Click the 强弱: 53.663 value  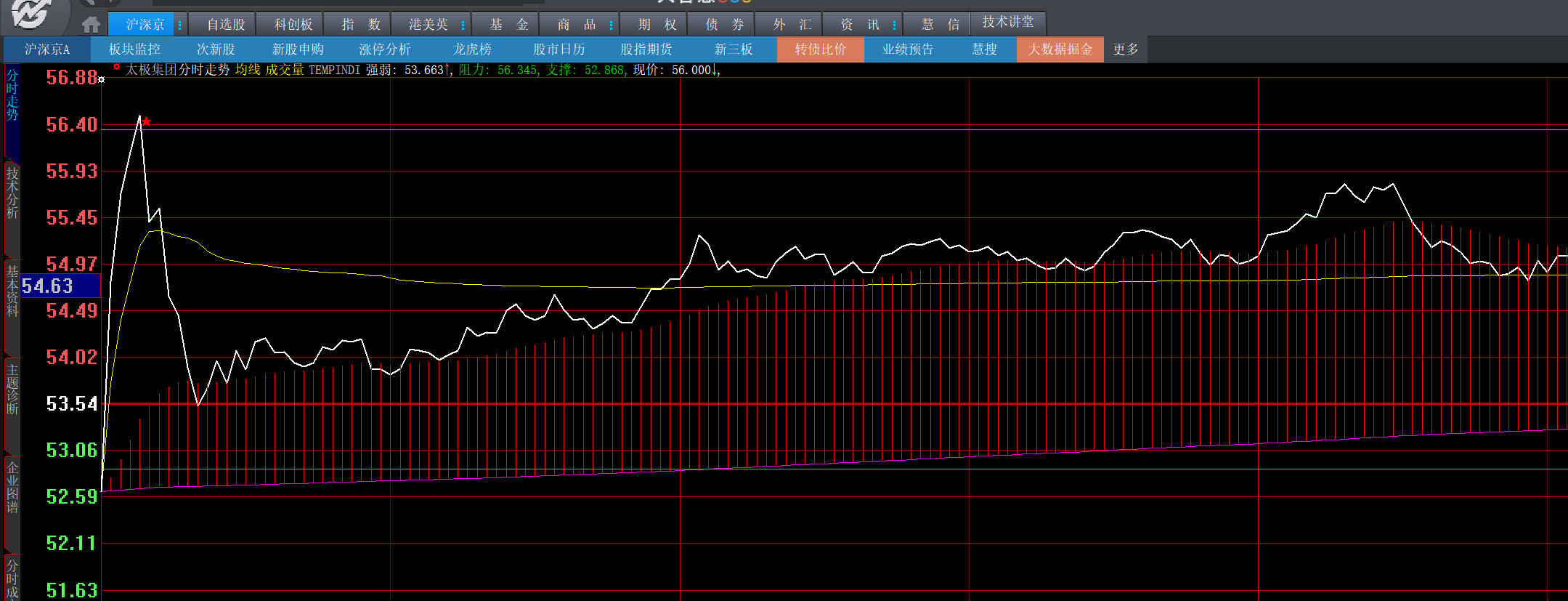click(408, 70)
